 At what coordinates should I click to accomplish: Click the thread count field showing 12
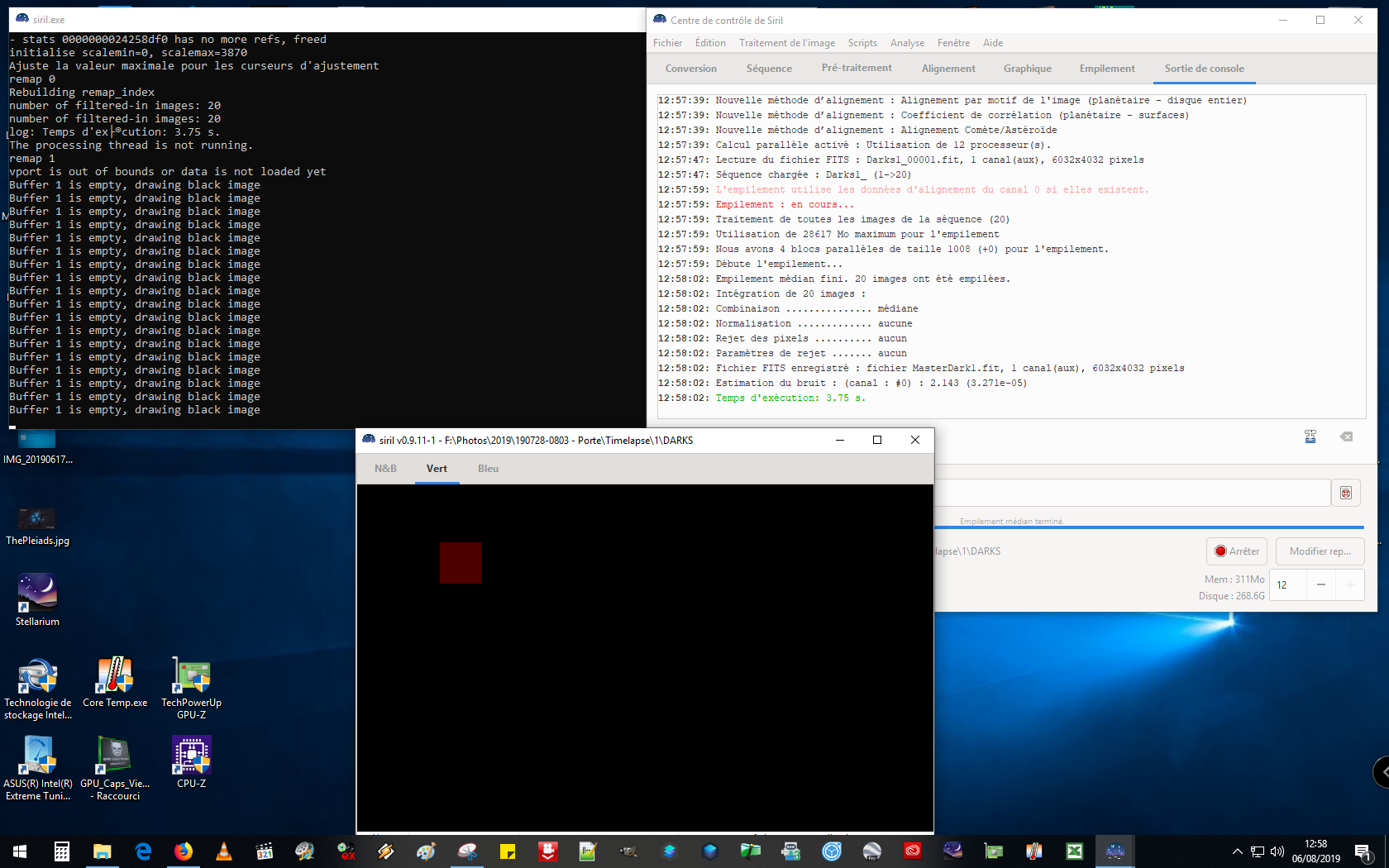click(x=1287, y=584)
